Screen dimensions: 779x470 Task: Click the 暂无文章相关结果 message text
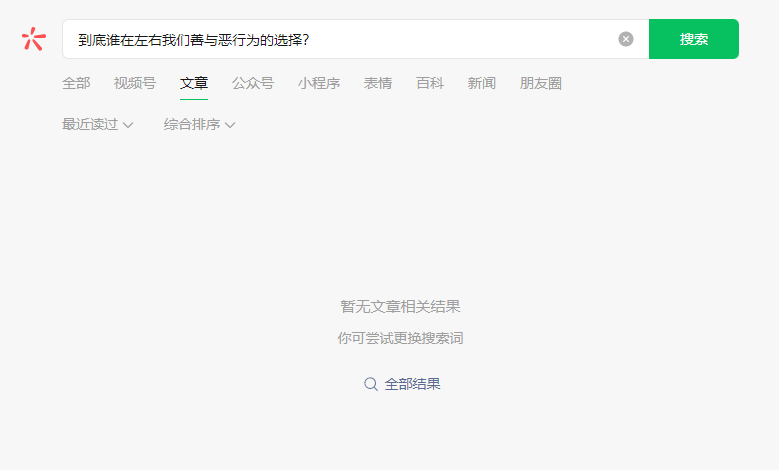click(400, 307)
